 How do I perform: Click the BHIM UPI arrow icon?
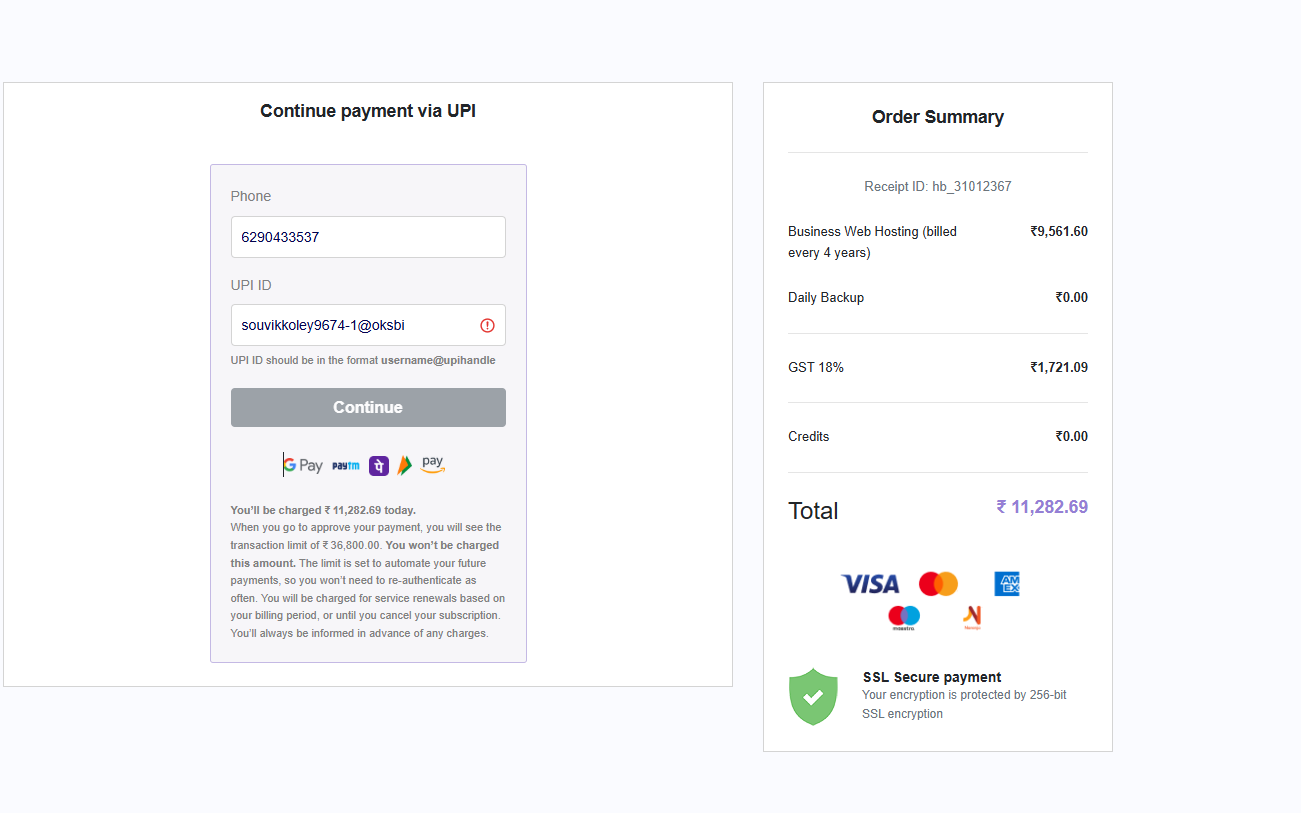coord(404,465)
